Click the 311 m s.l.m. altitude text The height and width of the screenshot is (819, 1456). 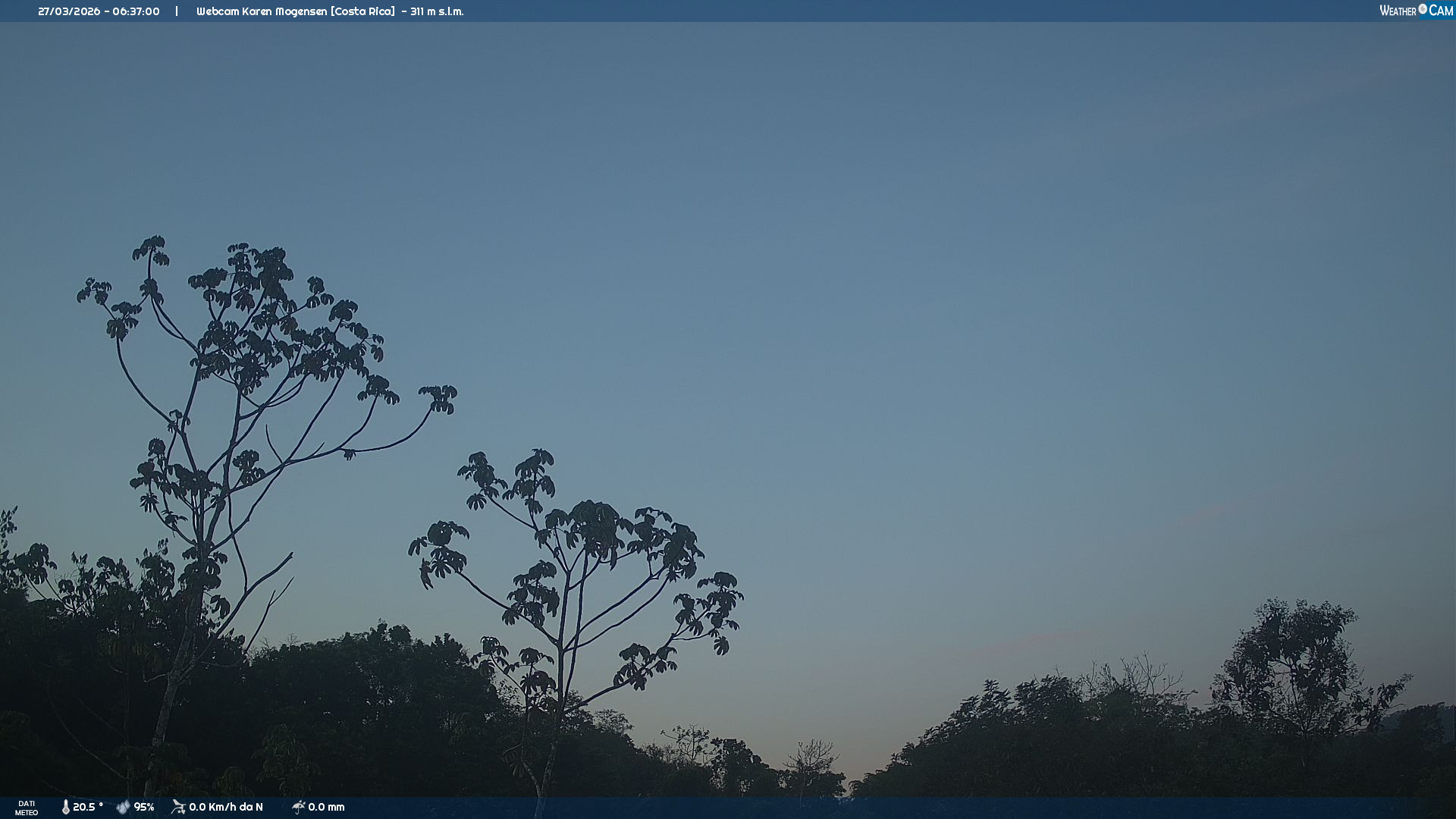pos(437,11)
